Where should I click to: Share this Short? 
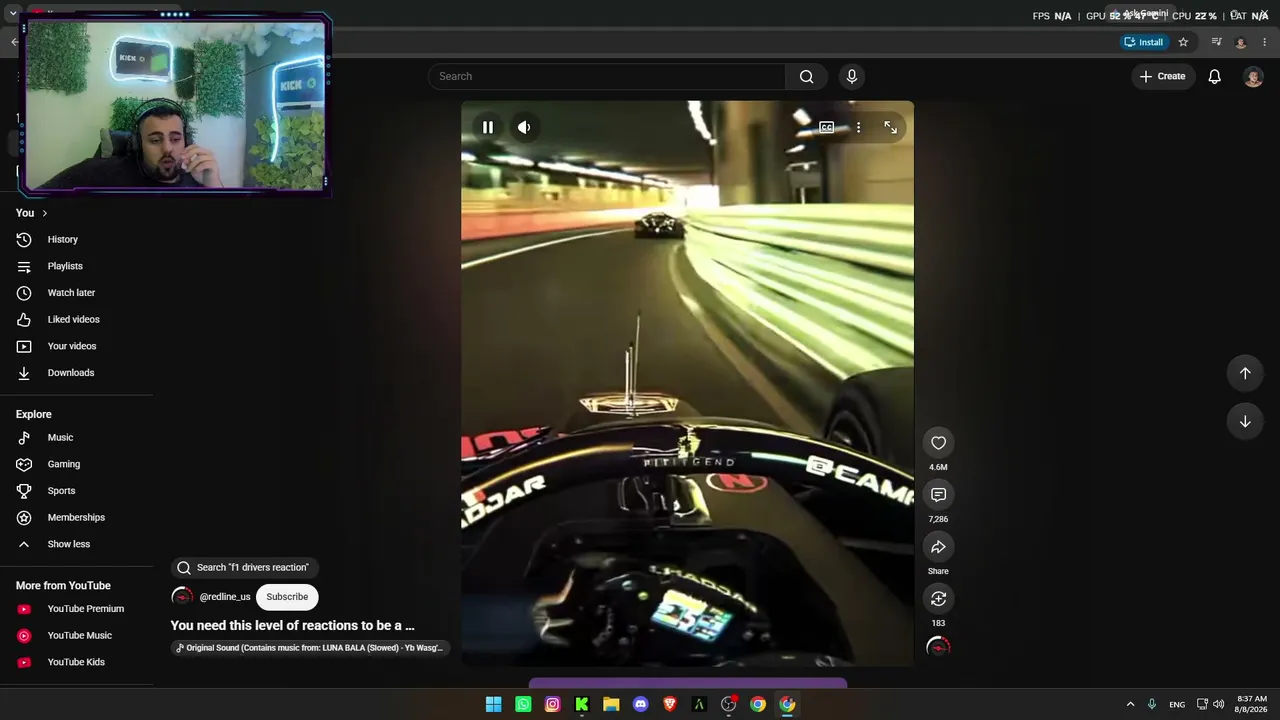tap(938, 547)
